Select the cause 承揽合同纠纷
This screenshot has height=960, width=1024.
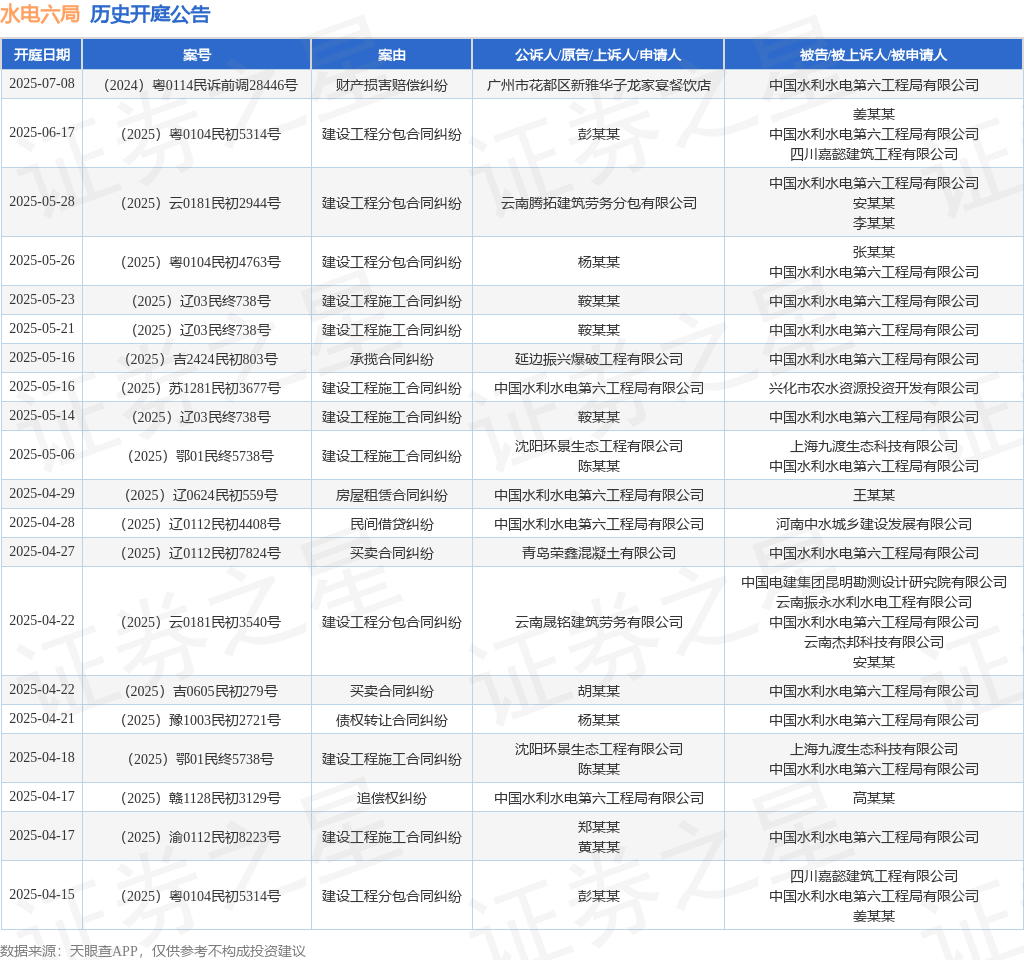point(392,359)
